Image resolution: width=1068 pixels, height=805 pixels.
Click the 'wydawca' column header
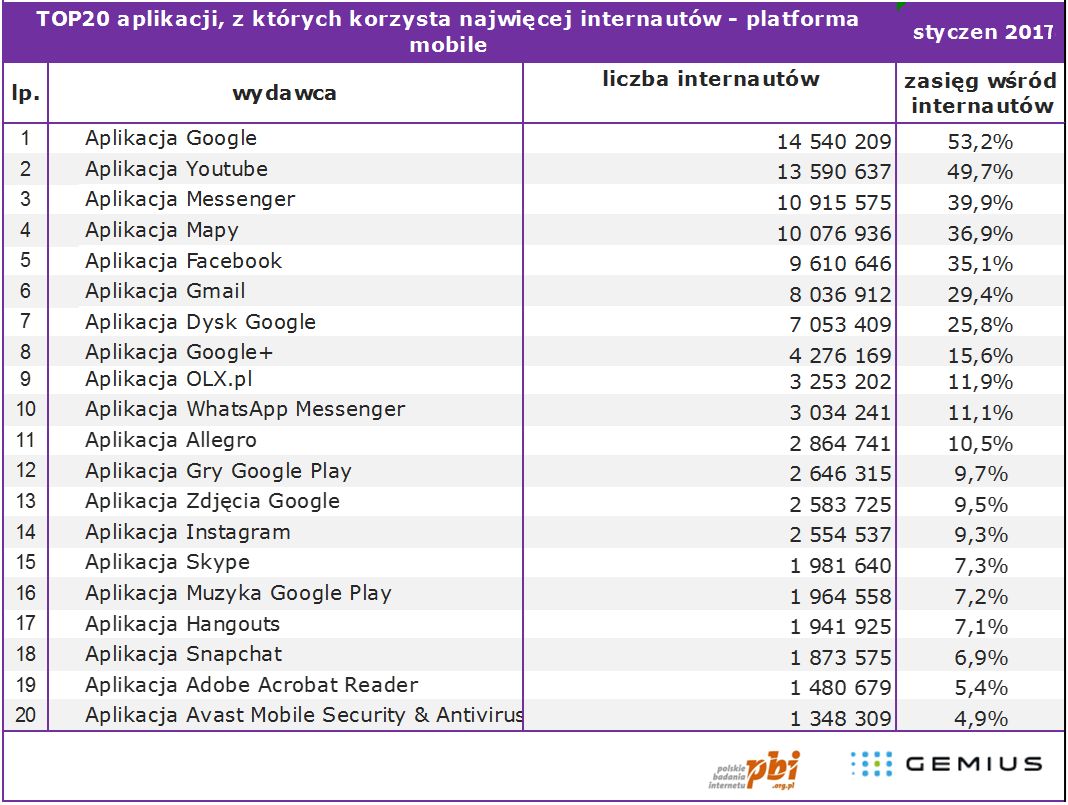point(284,93)
